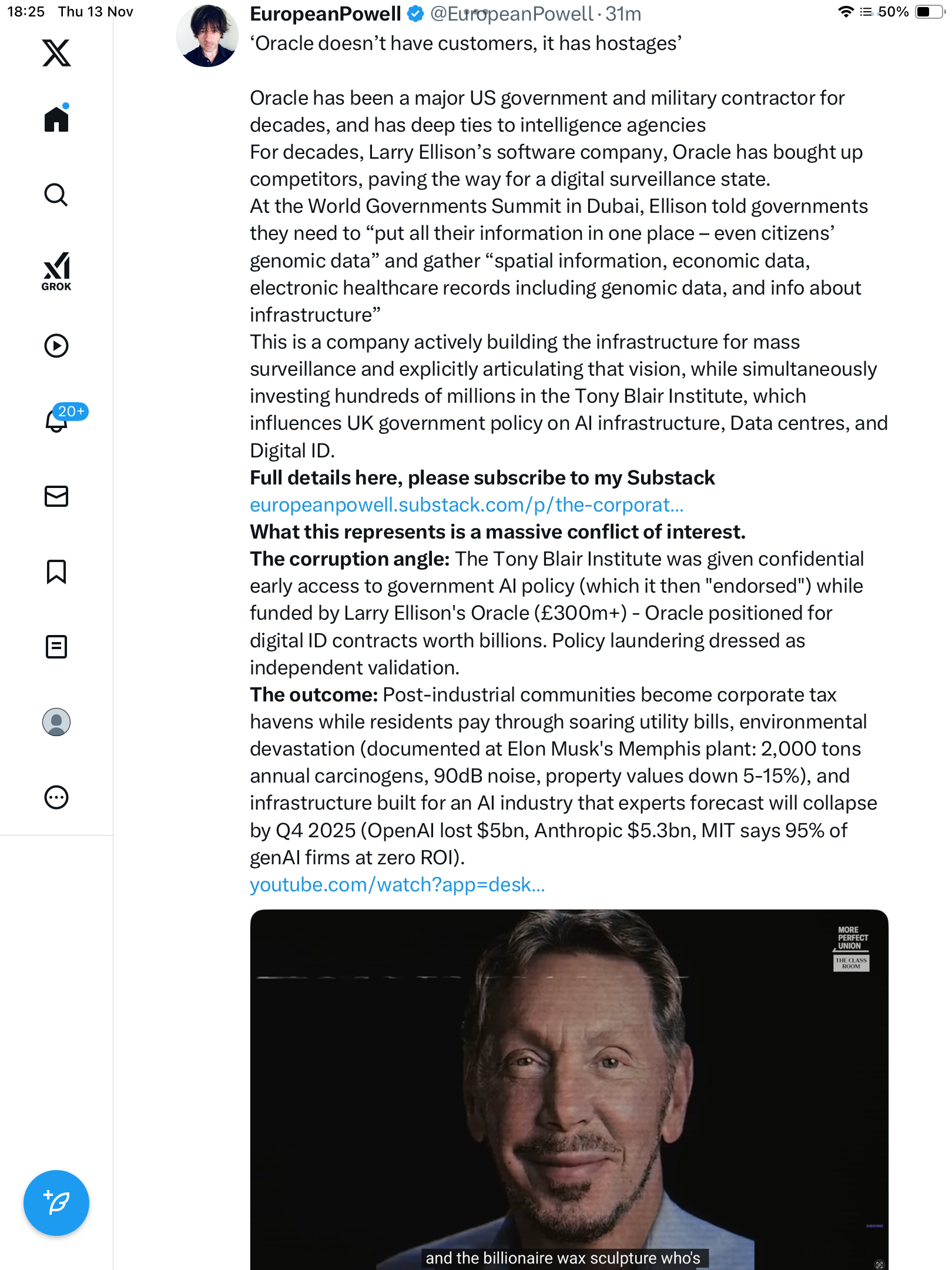Tap the three-dot multitasking control at top
952x1270 pixels.
coord(476,11)
